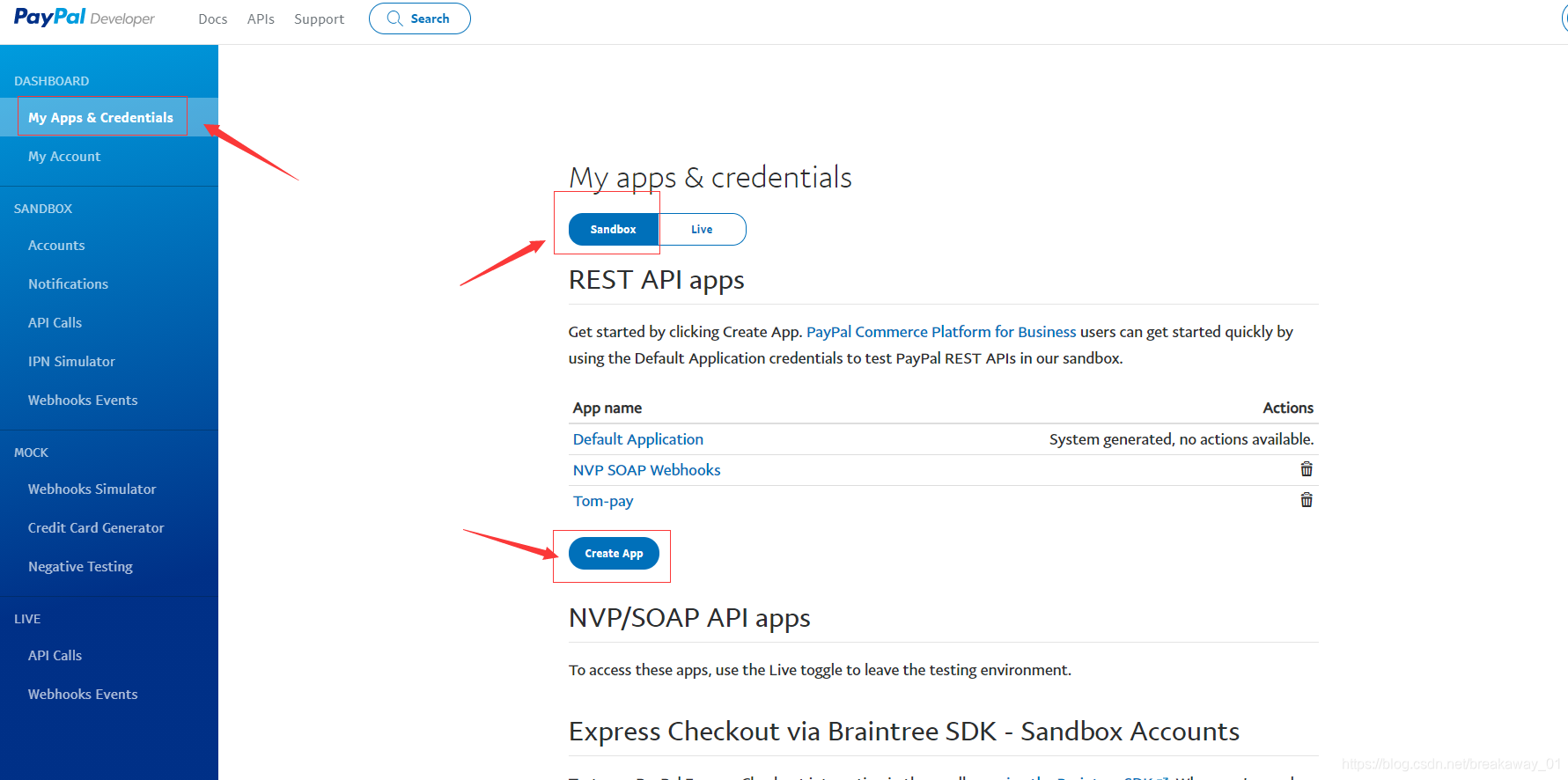
Task: Open the Default Application app
Action: (x=638, y=439)
